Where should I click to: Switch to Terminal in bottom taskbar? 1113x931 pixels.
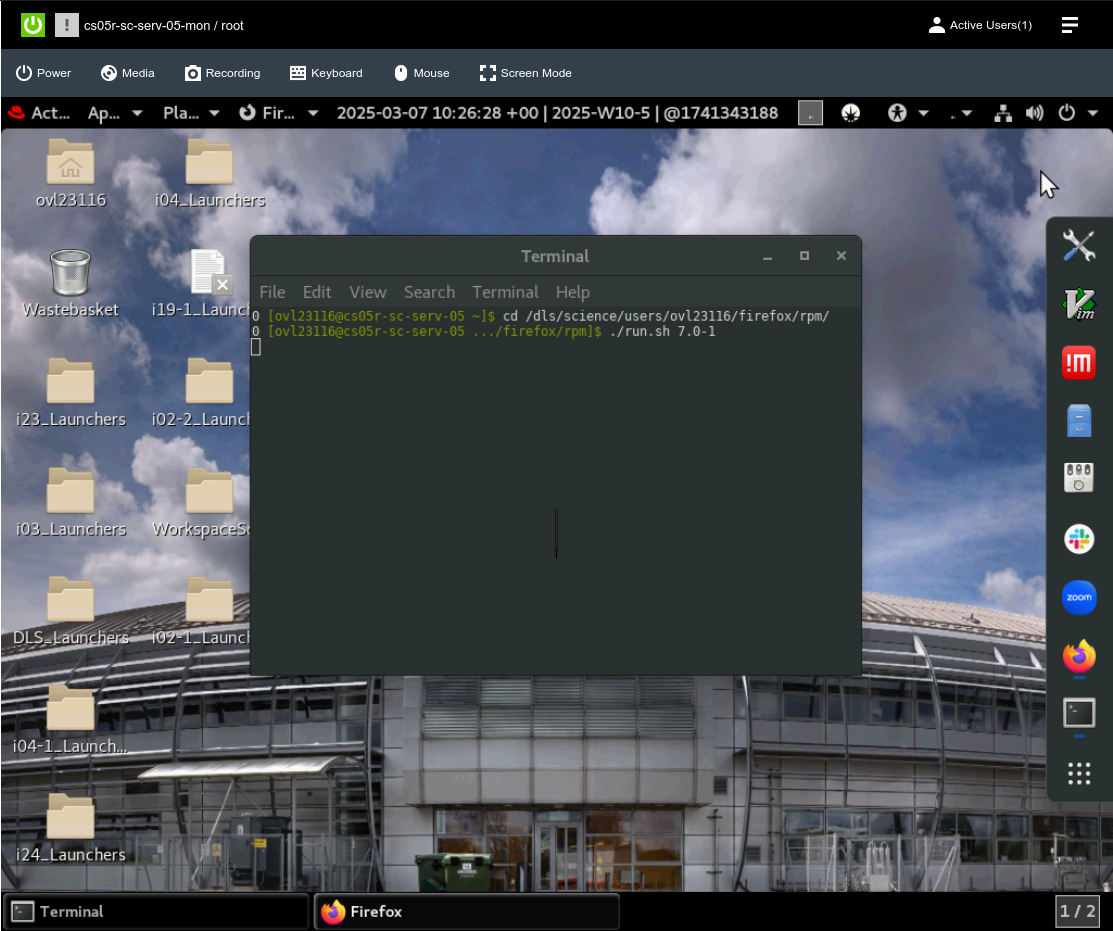(x=156, y=912)
